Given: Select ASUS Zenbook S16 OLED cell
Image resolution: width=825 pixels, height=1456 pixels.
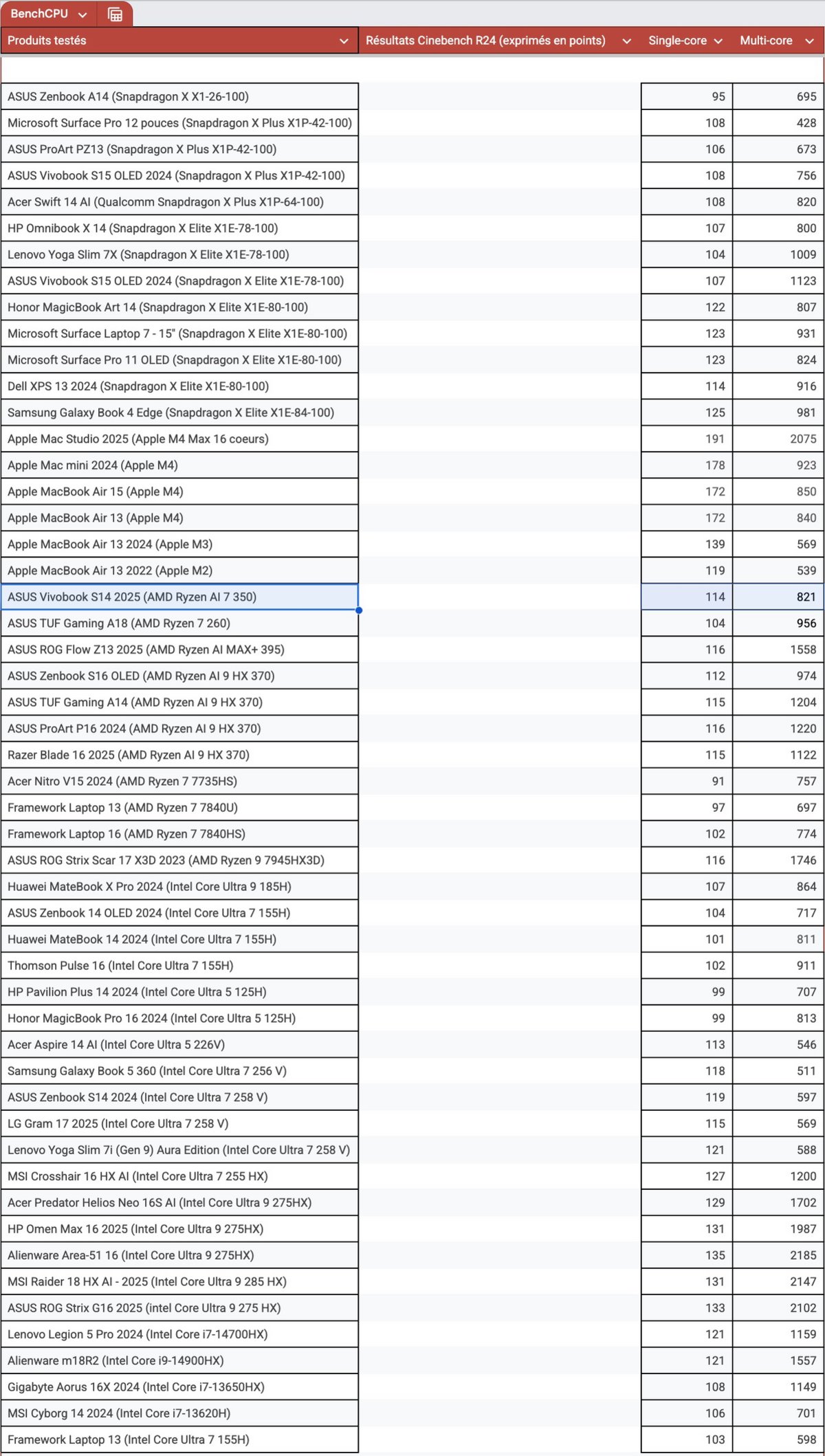Looking at the screenshot, I should 179,676.
